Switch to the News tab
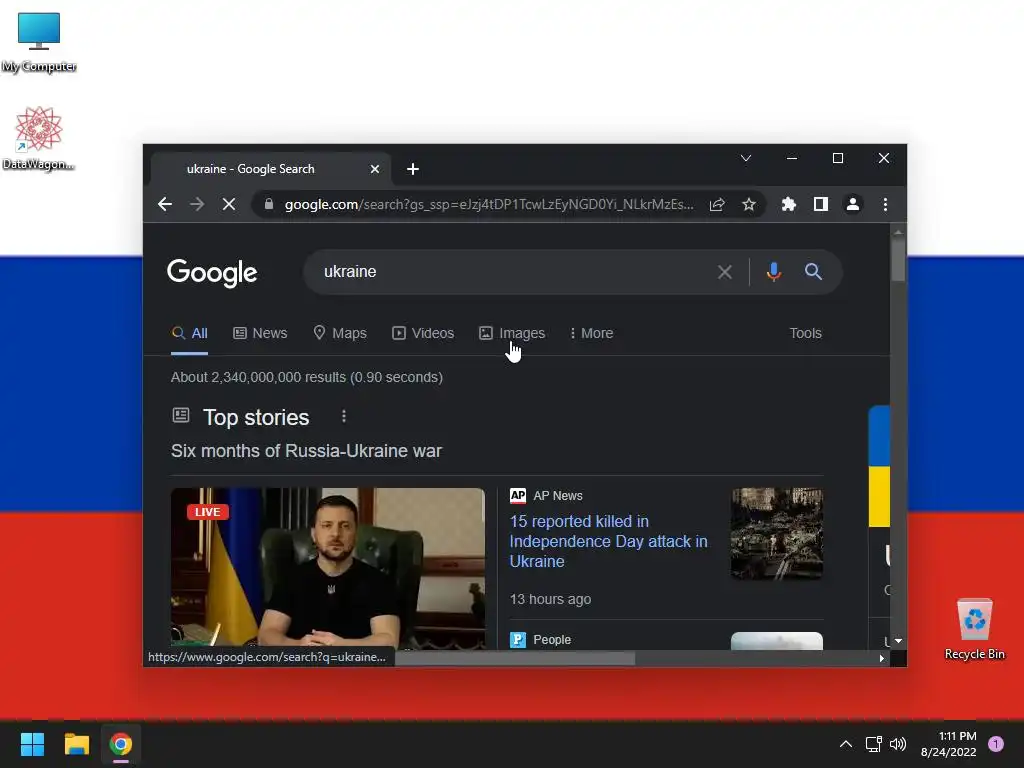Screen dimensions: 1024x768 pos(260,333)
